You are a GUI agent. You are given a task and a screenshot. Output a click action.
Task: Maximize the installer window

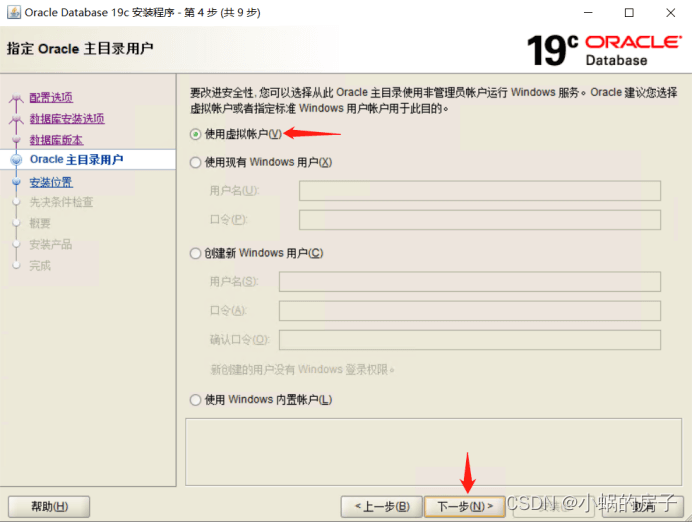click(629, 13)
